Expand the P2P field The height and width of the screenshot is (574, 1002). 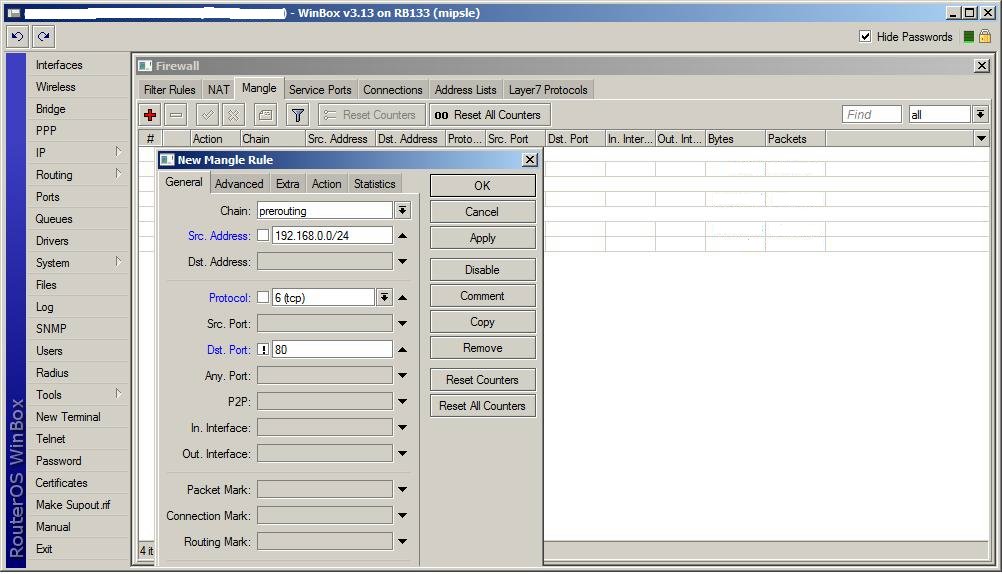pyautogui.click(x=402, y=401)
